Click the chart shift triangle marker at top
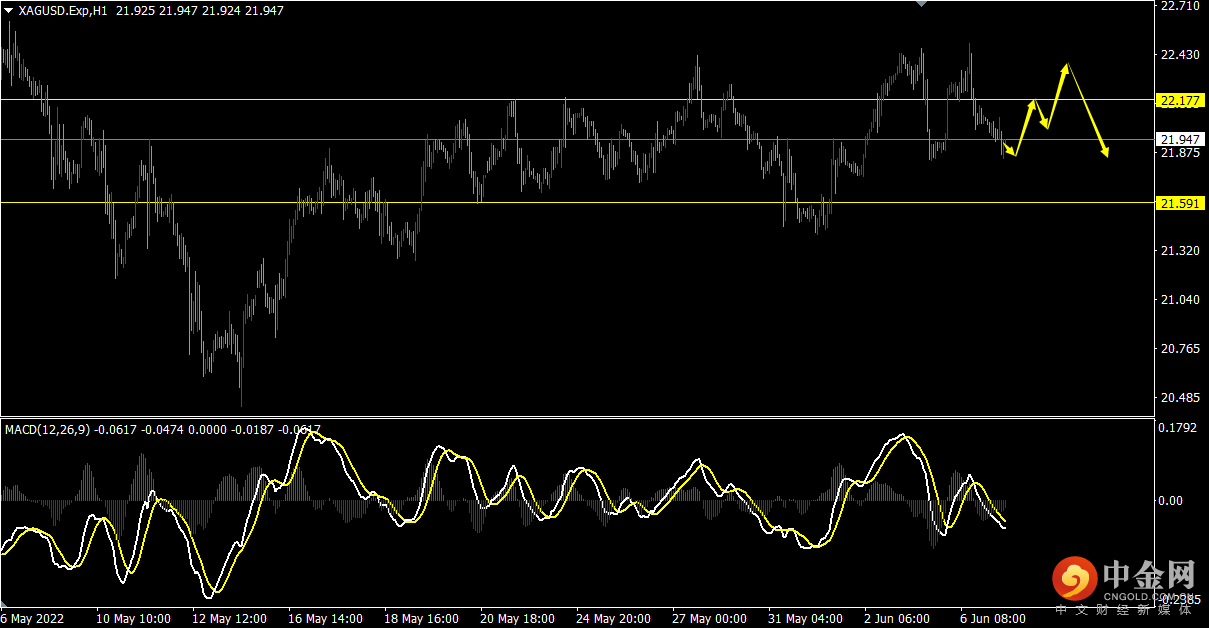Viewport: 1209px width, 628px height. pyautogui.click(x=921, y=4)
